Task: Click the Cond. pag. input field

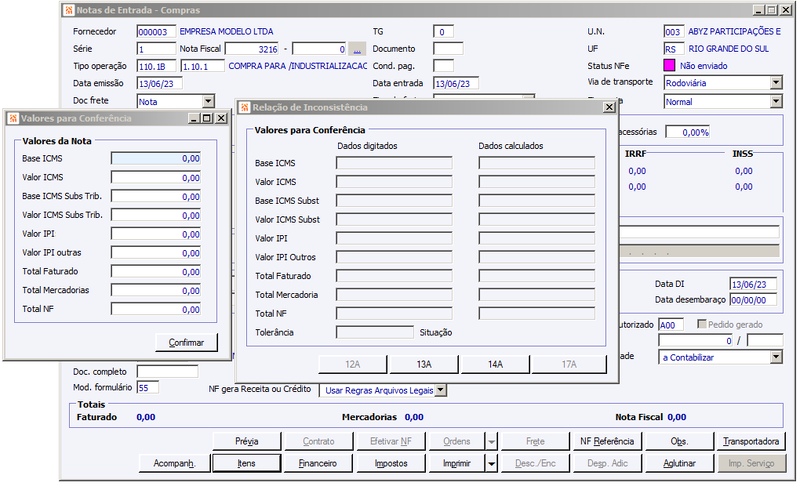Action: coord(443,66)
